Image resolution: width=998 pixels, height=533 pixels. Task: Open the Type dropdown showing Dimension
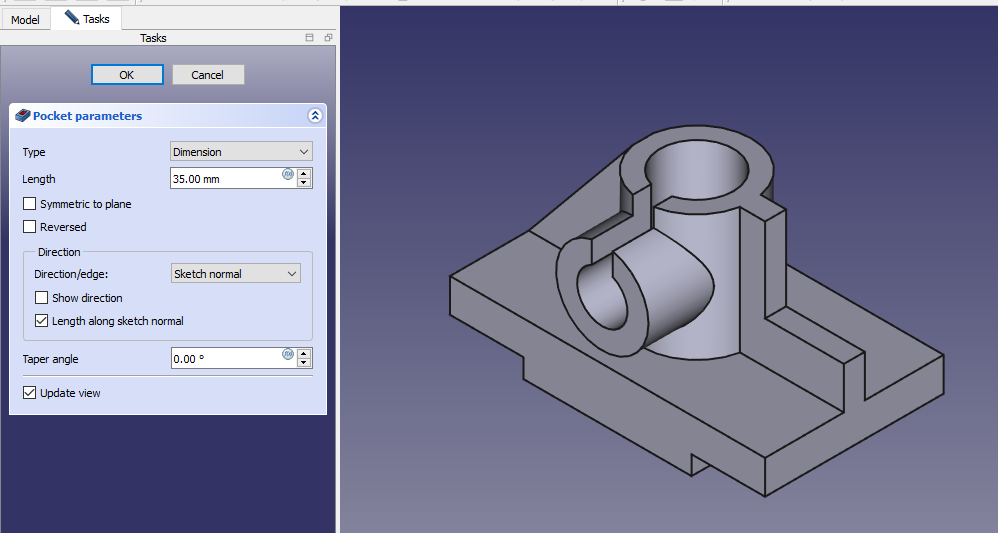[241, 152]
